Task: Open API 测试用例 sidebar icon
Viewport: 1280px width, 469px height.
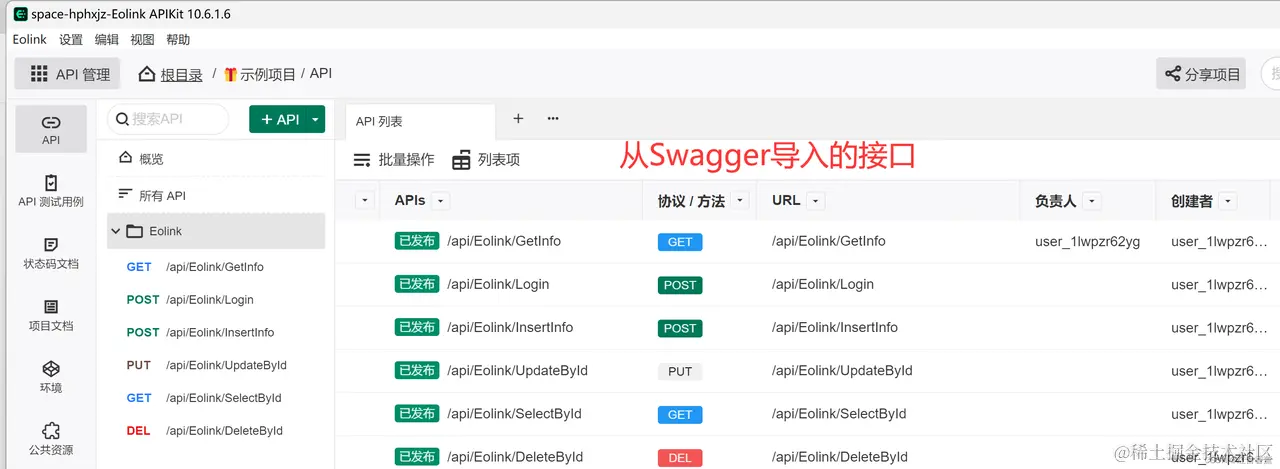Action: tap(51, 183)
